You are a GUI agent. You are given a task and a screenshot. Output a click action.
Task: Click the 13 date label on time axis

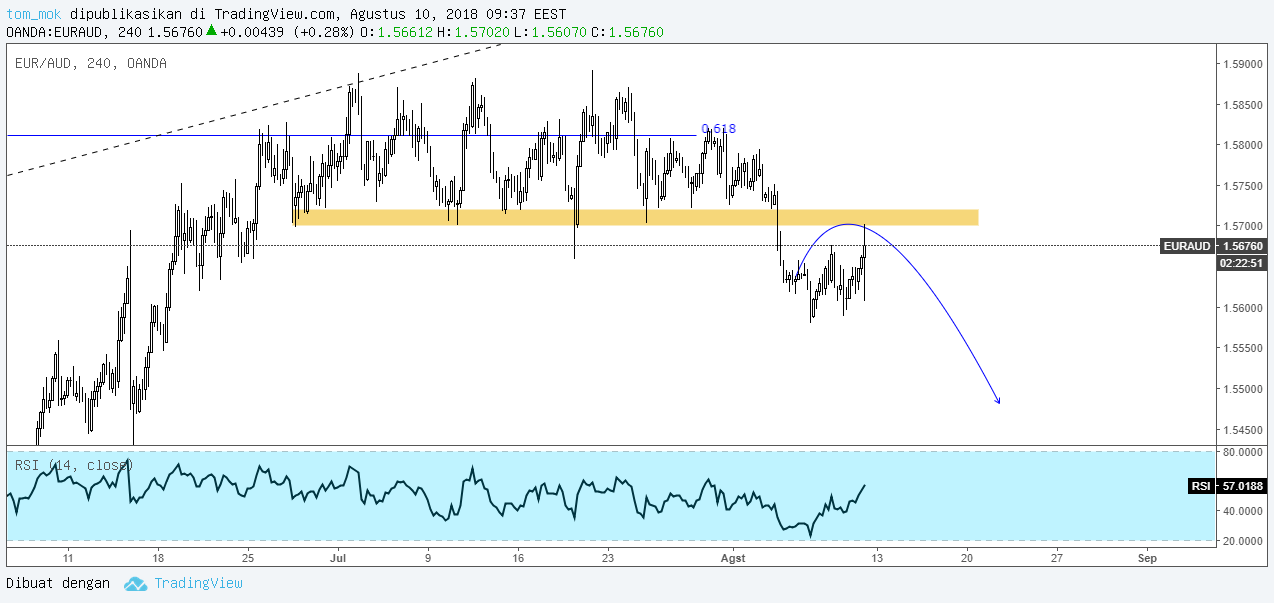click(877, 559)
